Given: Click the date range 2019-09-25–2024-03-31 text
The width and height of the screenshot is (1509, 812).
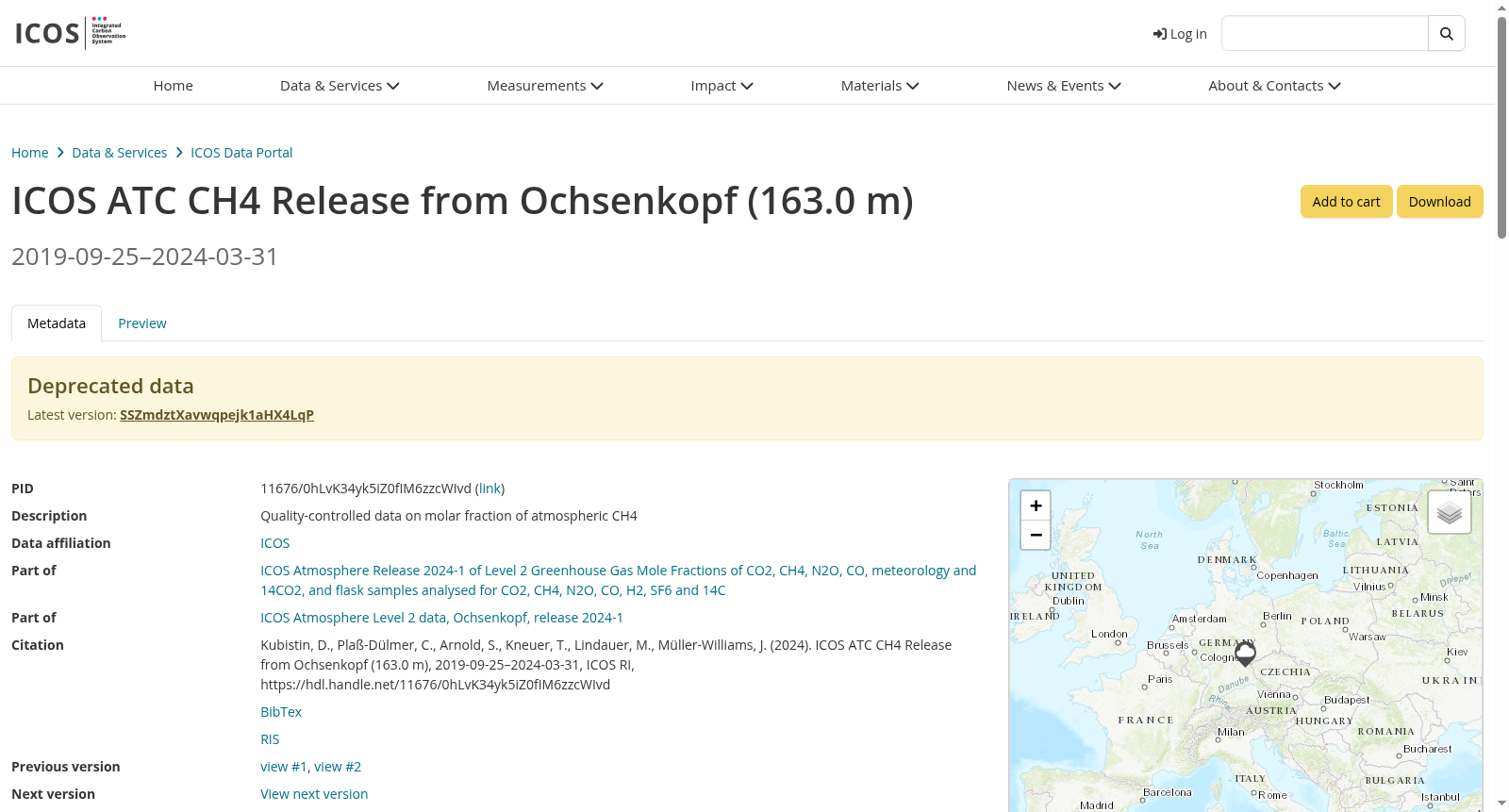Looking at the screenshot, I should click(x=145, y=257).
